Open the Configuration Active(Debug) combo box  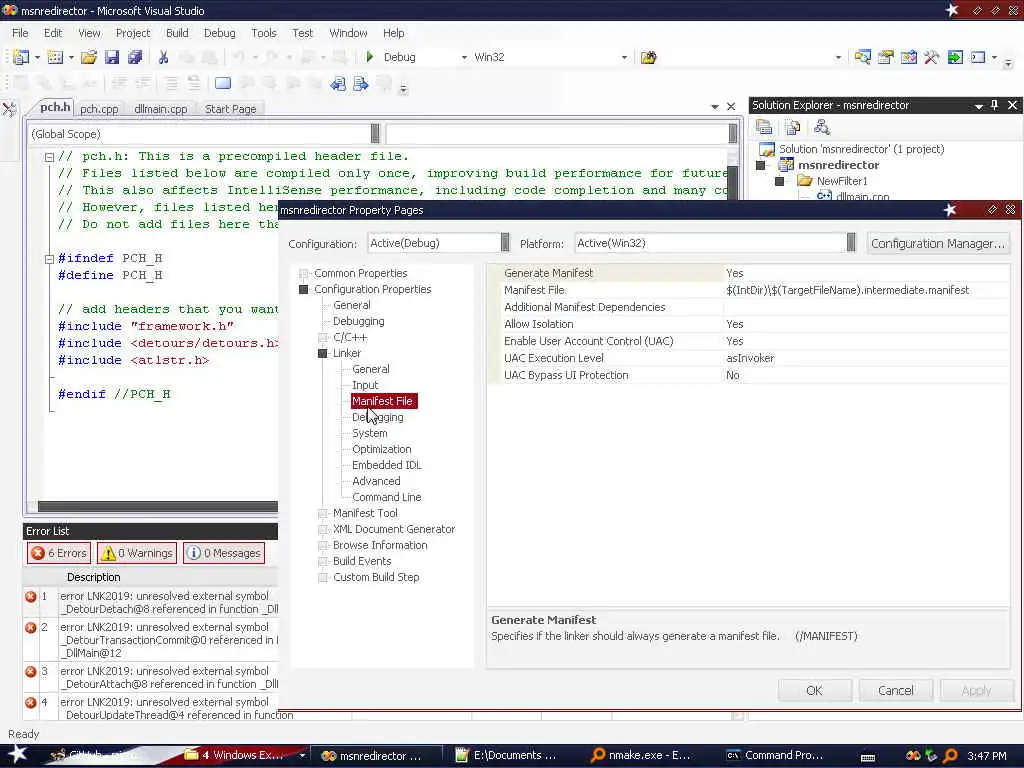[439, 243]
